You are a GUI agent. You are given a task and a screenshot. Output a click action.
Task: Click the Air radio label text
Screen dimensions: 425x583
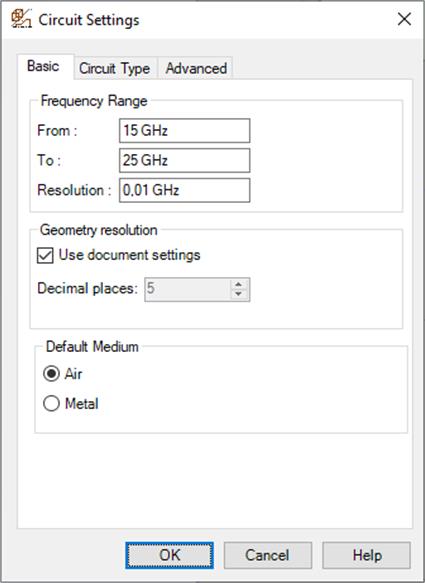tap(73, 374)
